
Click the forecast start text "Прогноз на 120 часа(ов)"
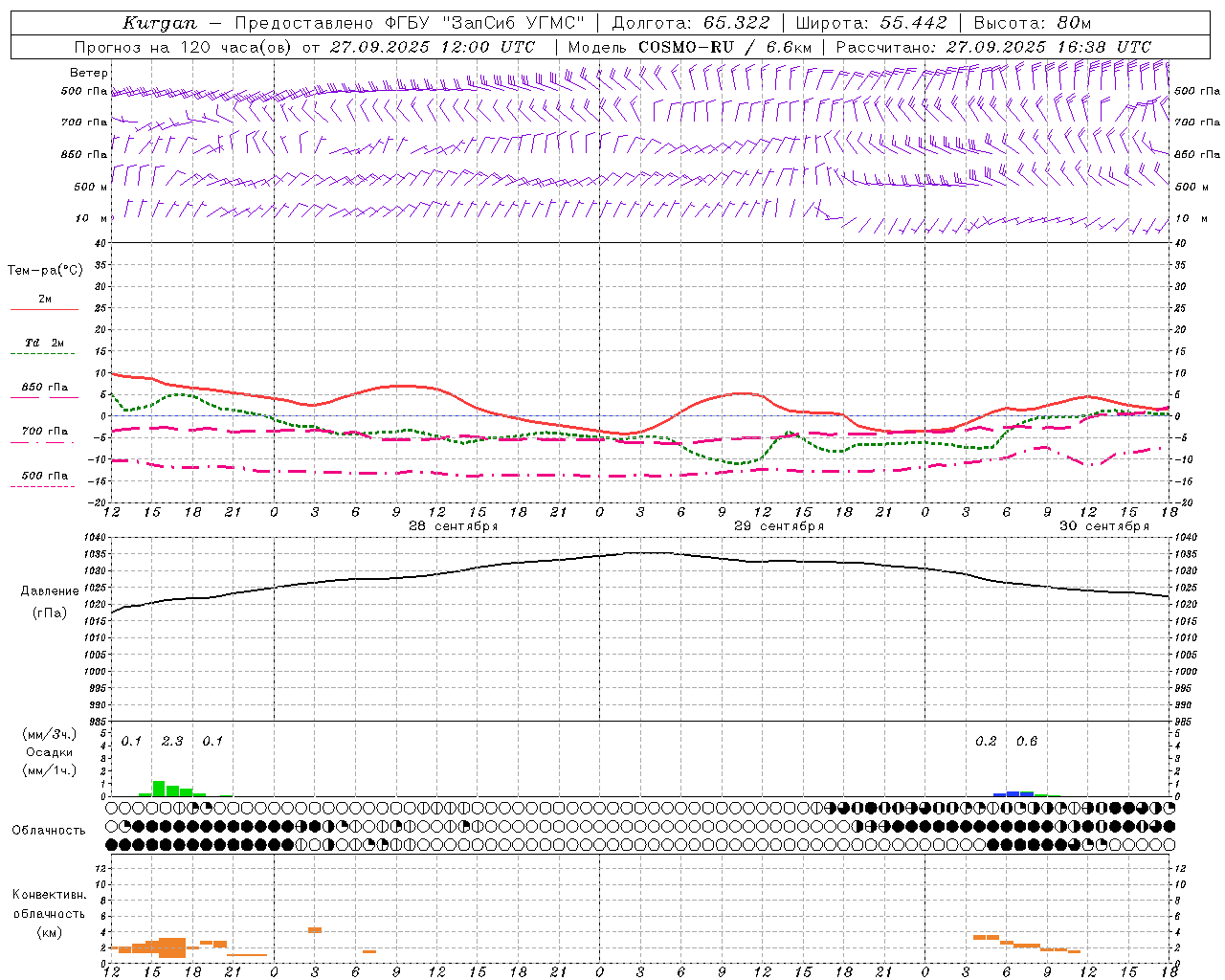tap(183, 47)
